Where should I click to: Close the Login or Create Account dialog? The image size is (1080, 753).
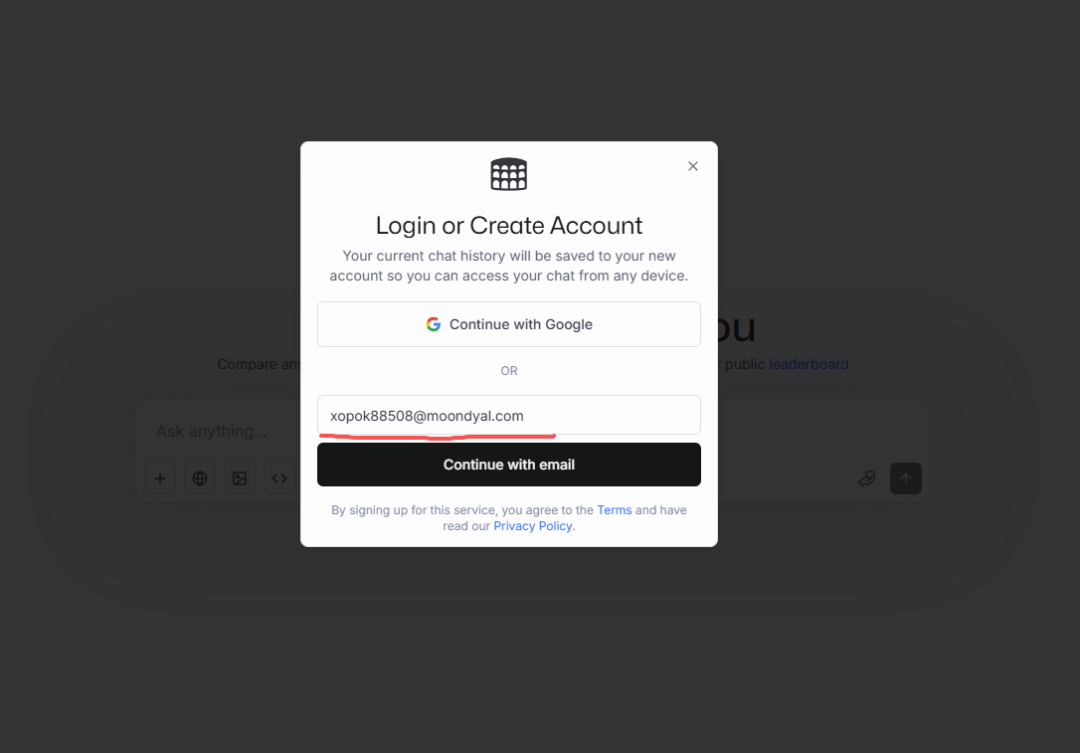point(693,166)
